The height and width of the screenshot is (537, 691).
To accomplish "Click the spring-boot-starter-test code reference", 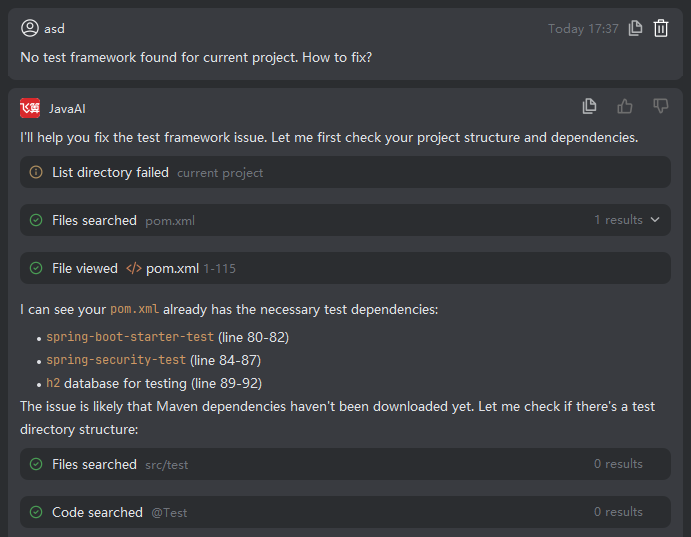I will click(x=130, y=337).
